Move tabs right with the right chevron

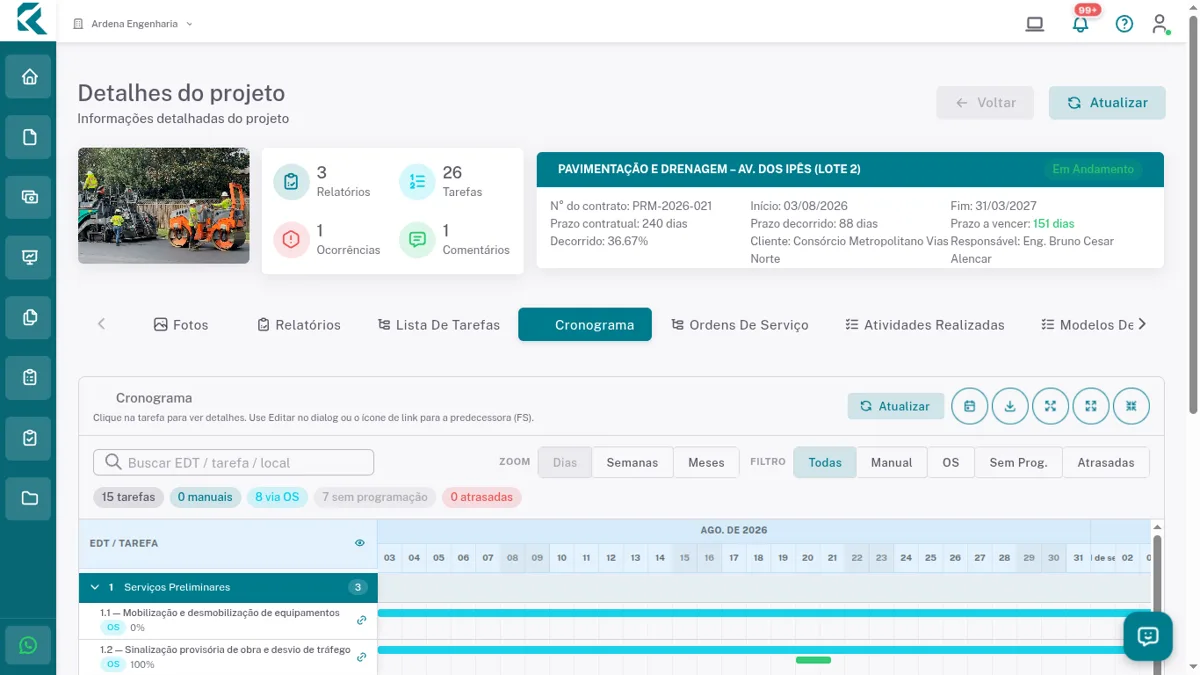1142,324
